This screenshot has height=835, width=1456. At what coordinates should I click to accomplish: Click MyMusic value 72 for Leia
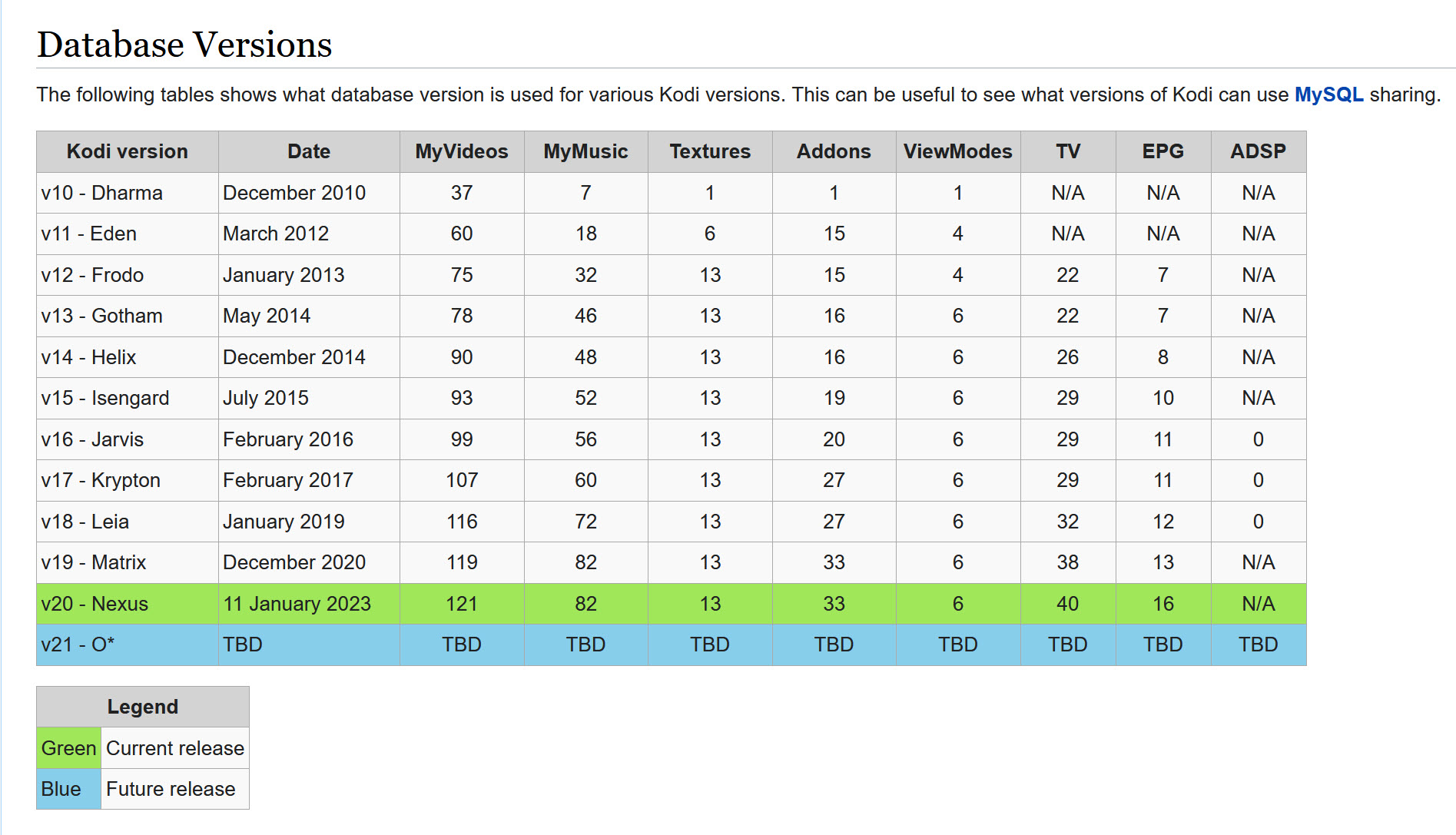pos(585,522)
